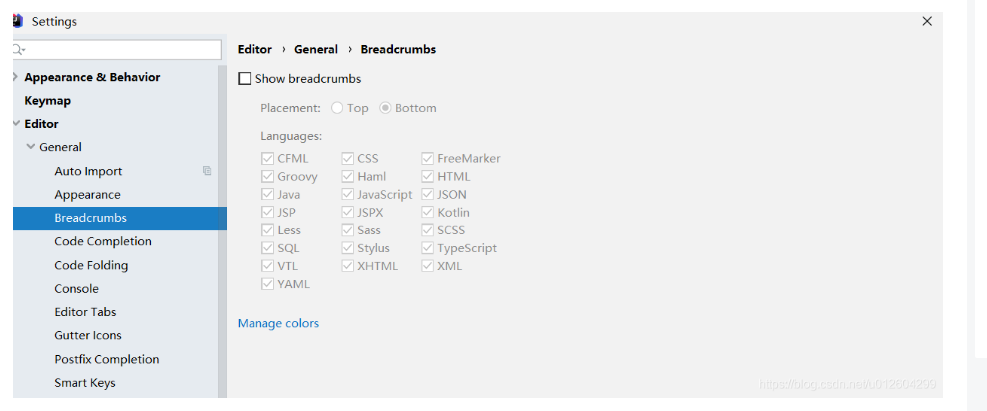
Task: Select the Bottom placement radio button
Action: pyautogui.click(x=385, y=108)
